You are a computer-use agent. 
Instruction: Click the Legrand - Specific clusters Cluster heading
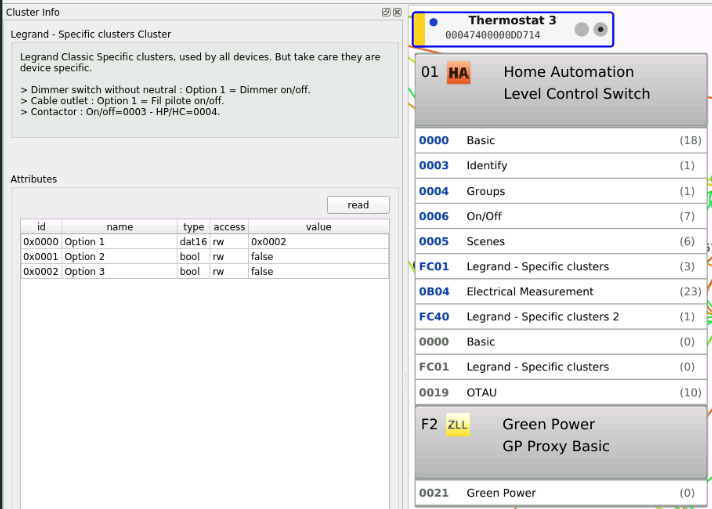91,35
